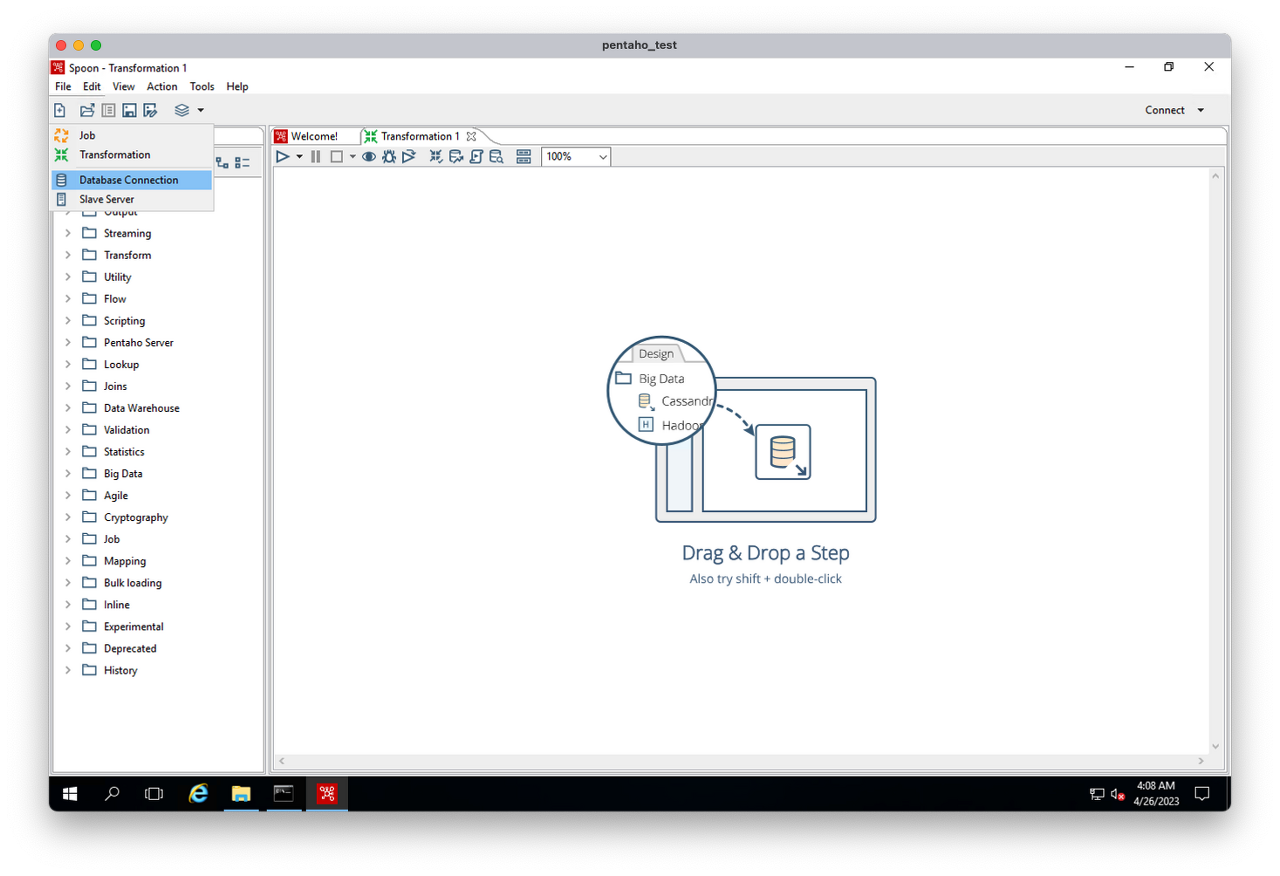The width and height of the screenshot is (1280, 876).
Task: Open the Edit menu
Action: click(92, 87)
